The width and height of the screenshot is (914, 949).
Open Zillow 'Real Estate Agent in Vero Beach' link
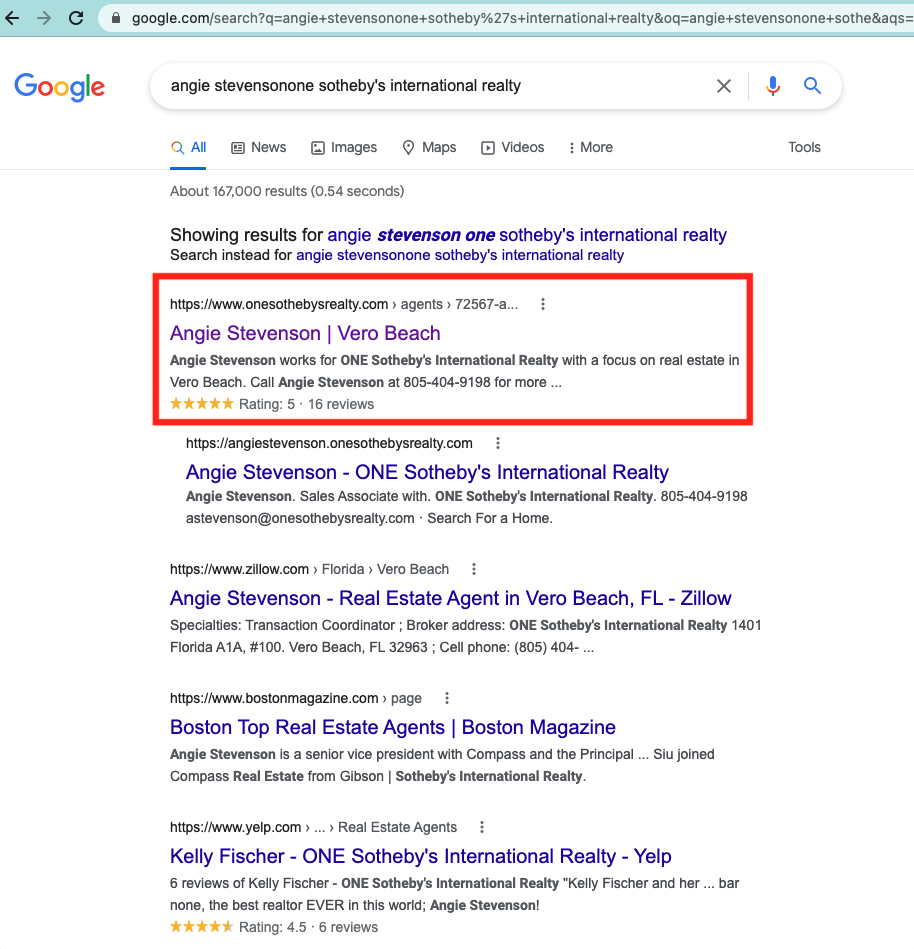(450, 599)
